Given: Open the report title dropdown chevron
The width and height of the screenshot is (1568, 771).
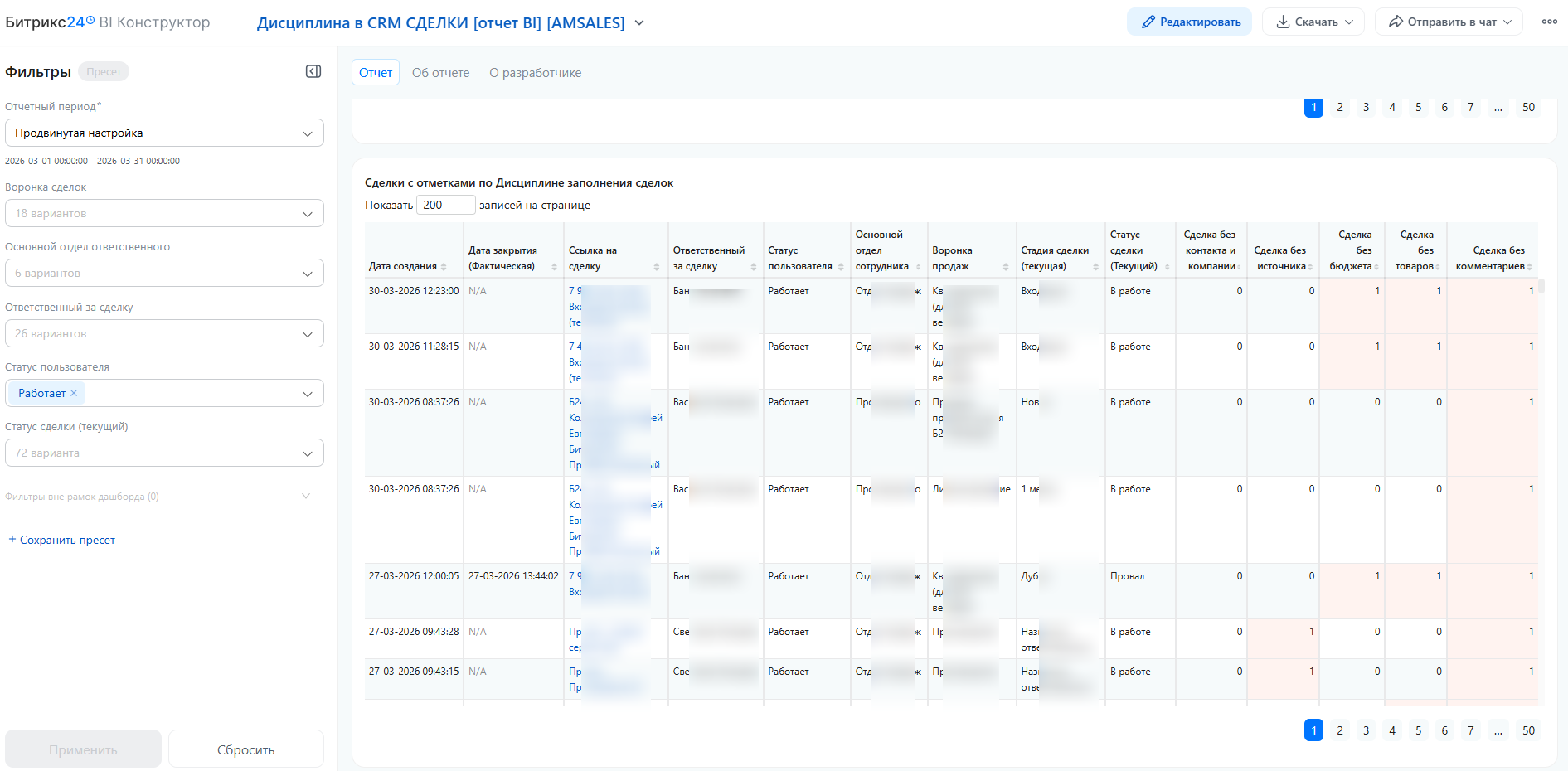Looking at the screenshot, I should [639, 23].
